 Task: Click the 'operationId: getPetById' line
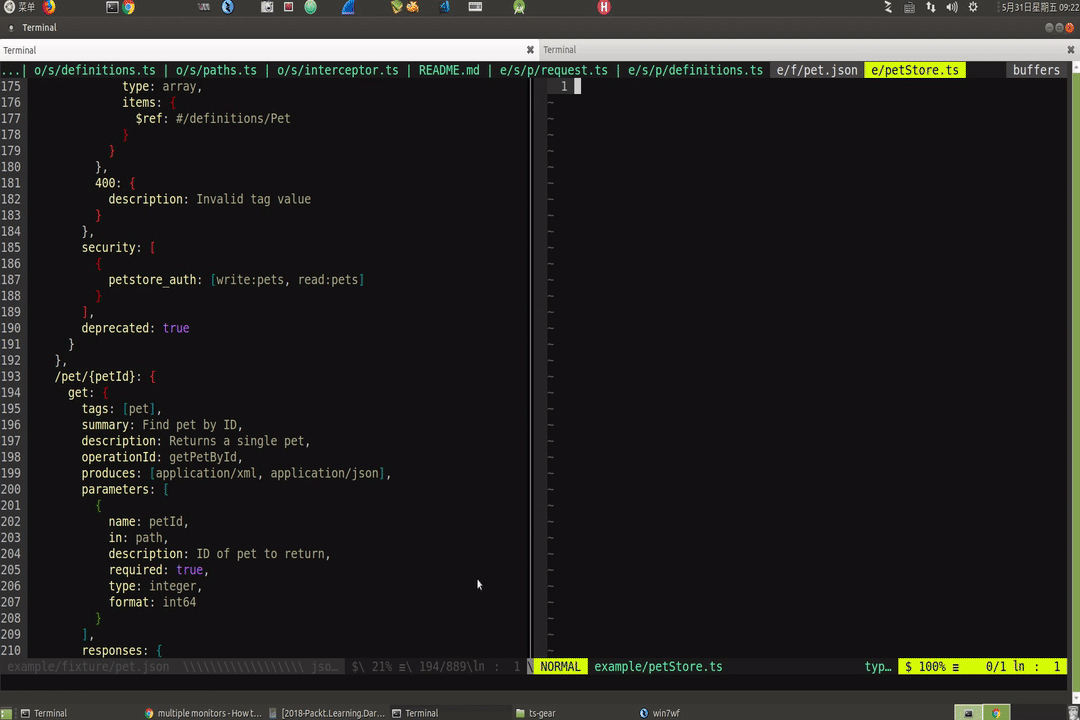pyautogui.click(x=162, y=457)
